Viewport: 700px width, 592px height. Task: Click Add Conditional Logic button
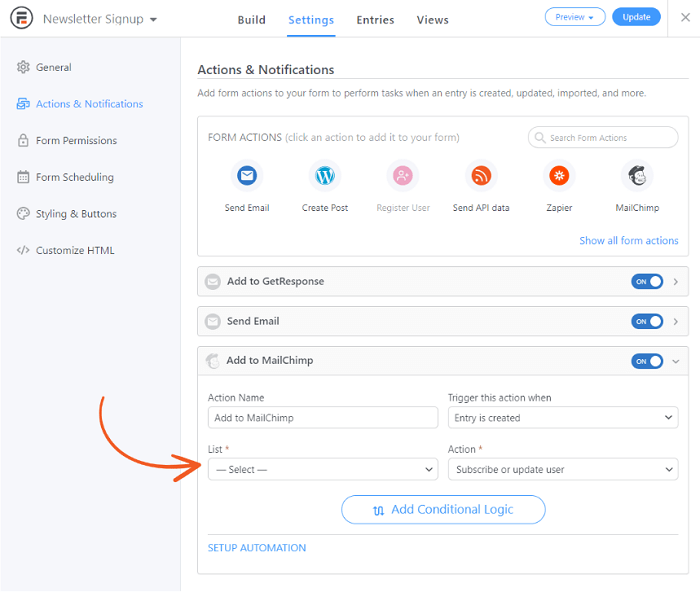pos(443,509)
